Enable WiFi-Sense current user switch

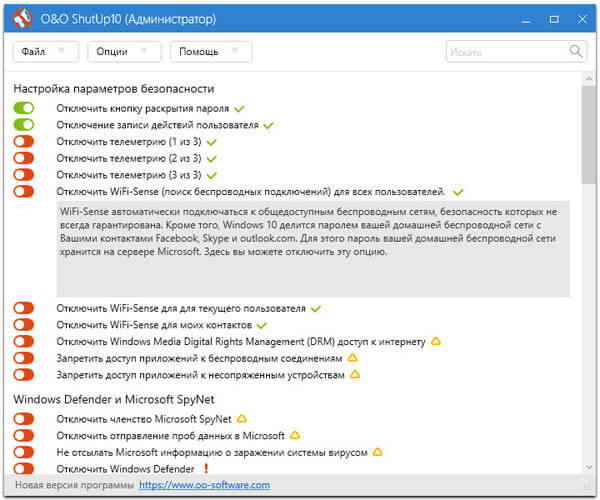24,308
